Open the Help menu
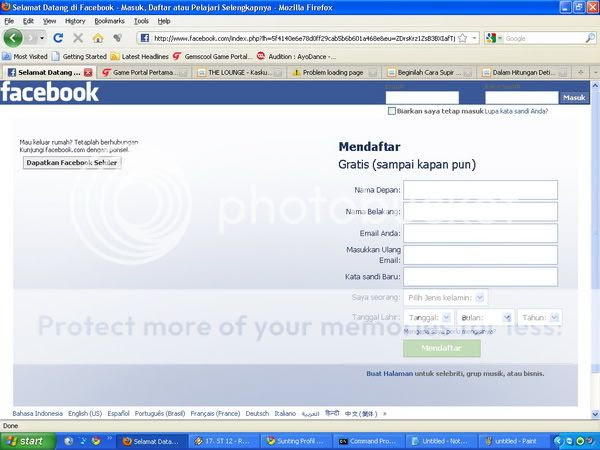Viewport: 600px width, 450px height. click(x=164, y=21)
